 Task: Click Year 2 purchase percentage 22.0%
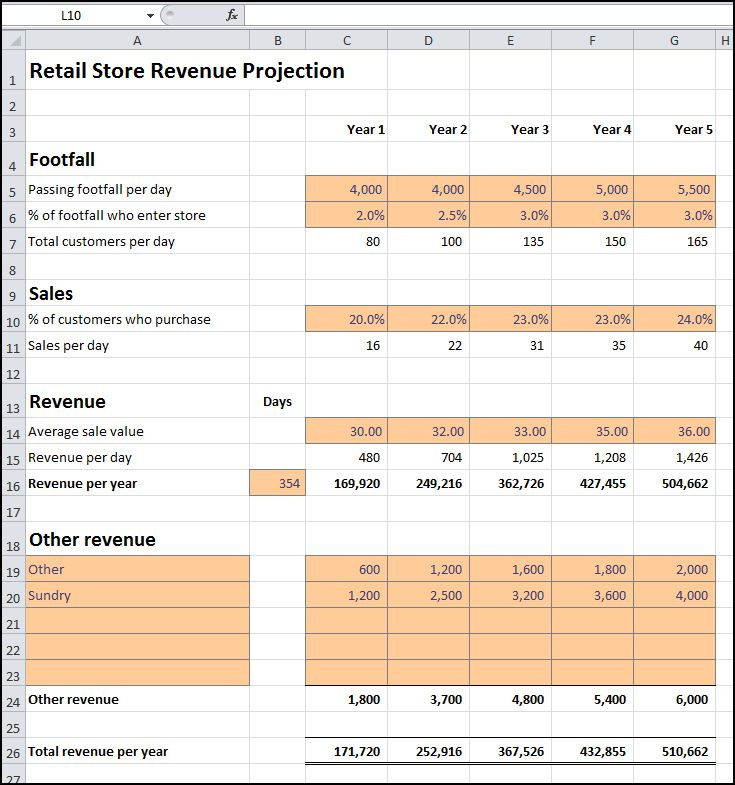(x=429, y=319)
